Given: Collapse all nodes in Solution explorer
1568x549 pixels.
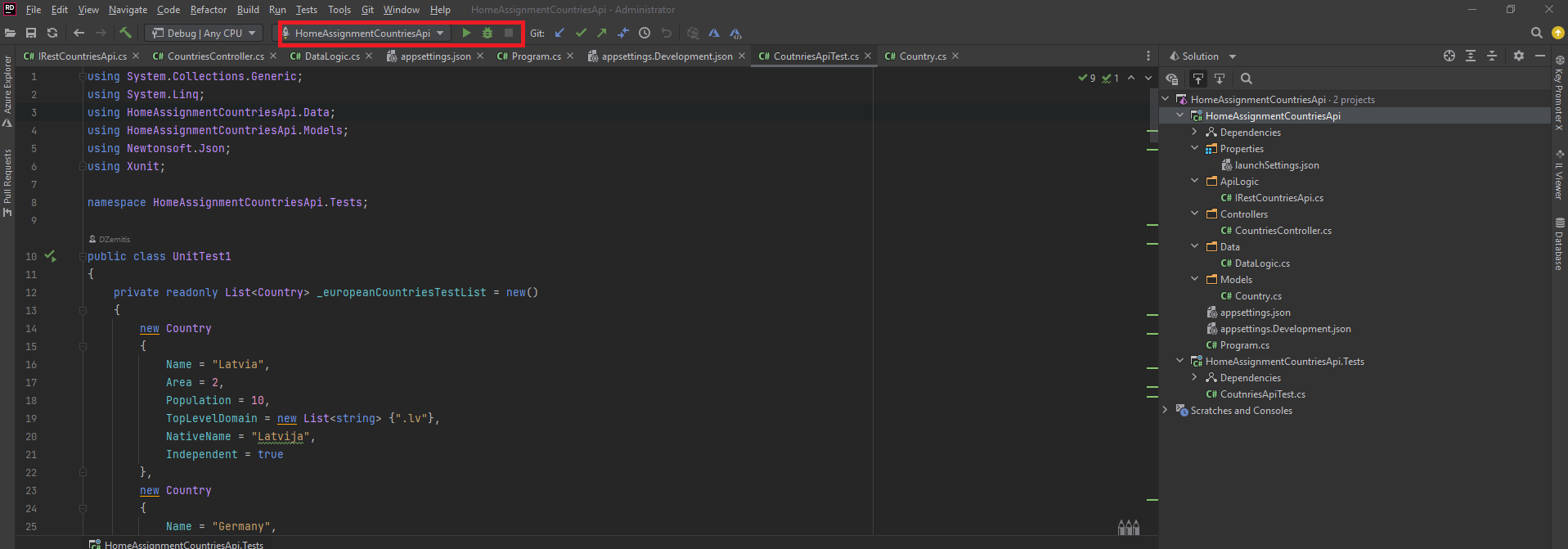Looking at the screenshot, I should pyautogui.click(x=1492, y=56).
